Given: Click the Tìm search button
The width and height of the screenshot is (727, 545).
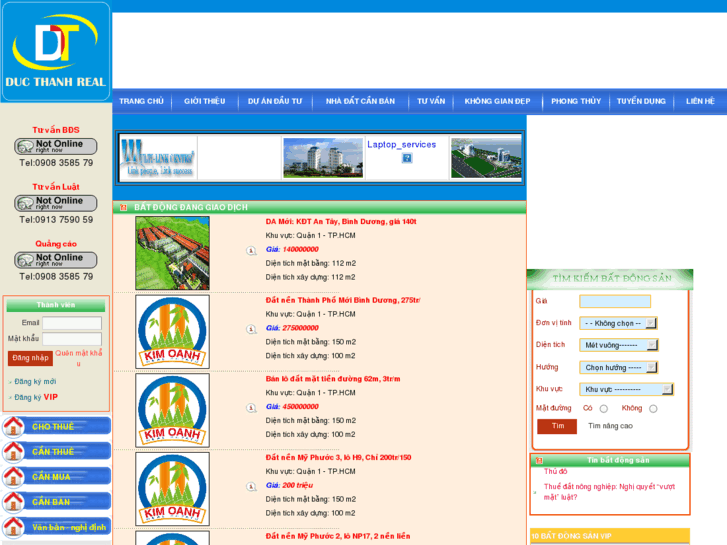Looking at the screenshot, I should tap(557, 426).
